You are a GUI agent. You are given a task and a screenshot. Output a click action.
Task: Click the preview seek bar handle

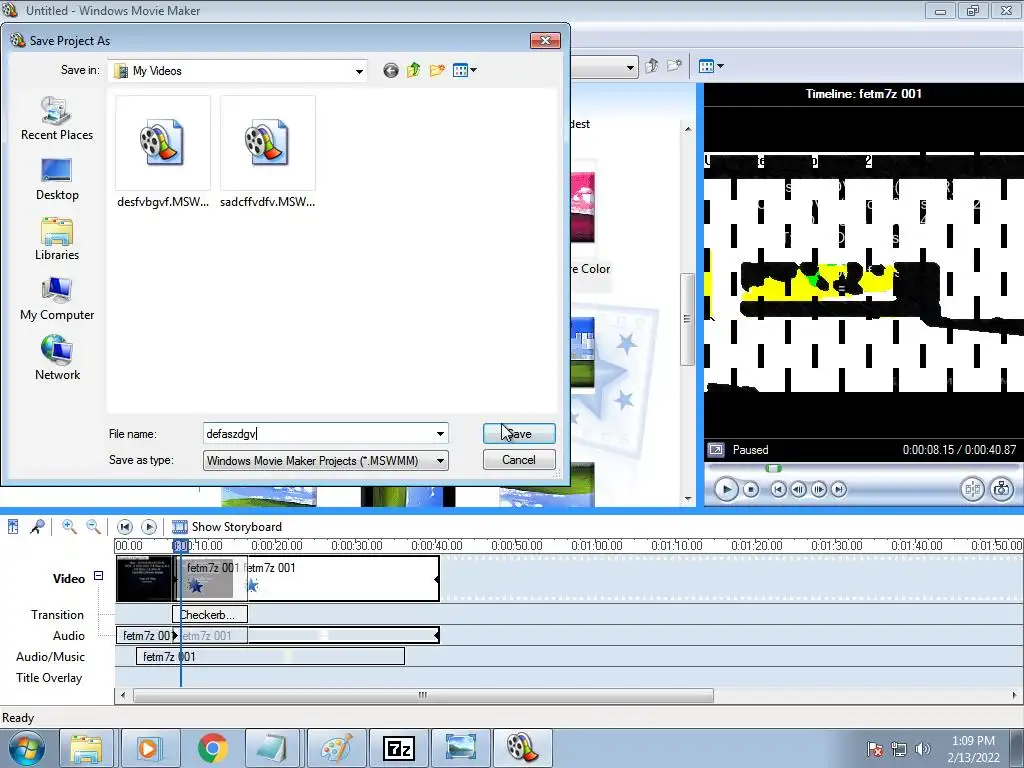coord(773,468)
